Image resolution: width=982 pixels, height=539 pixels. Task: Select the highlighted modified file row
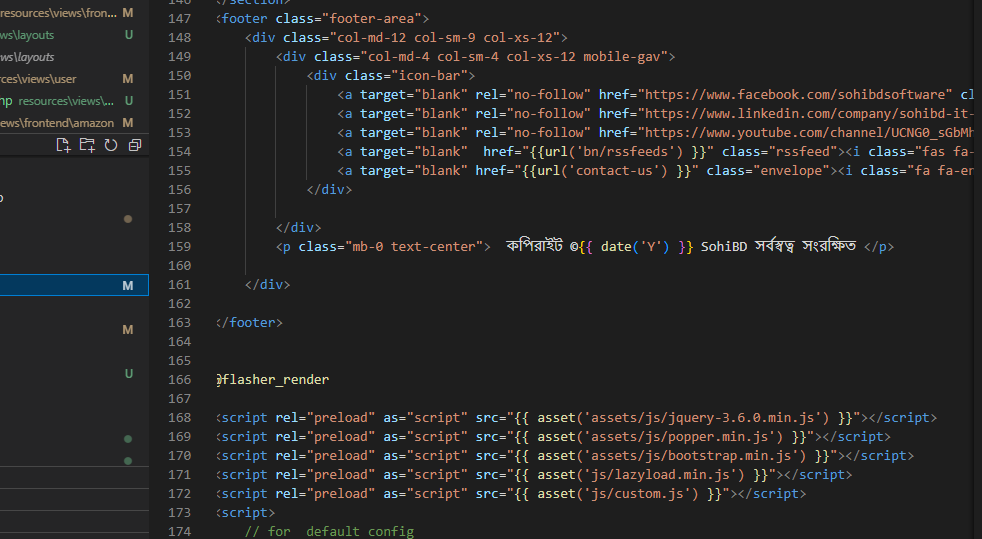coord(74,285)
